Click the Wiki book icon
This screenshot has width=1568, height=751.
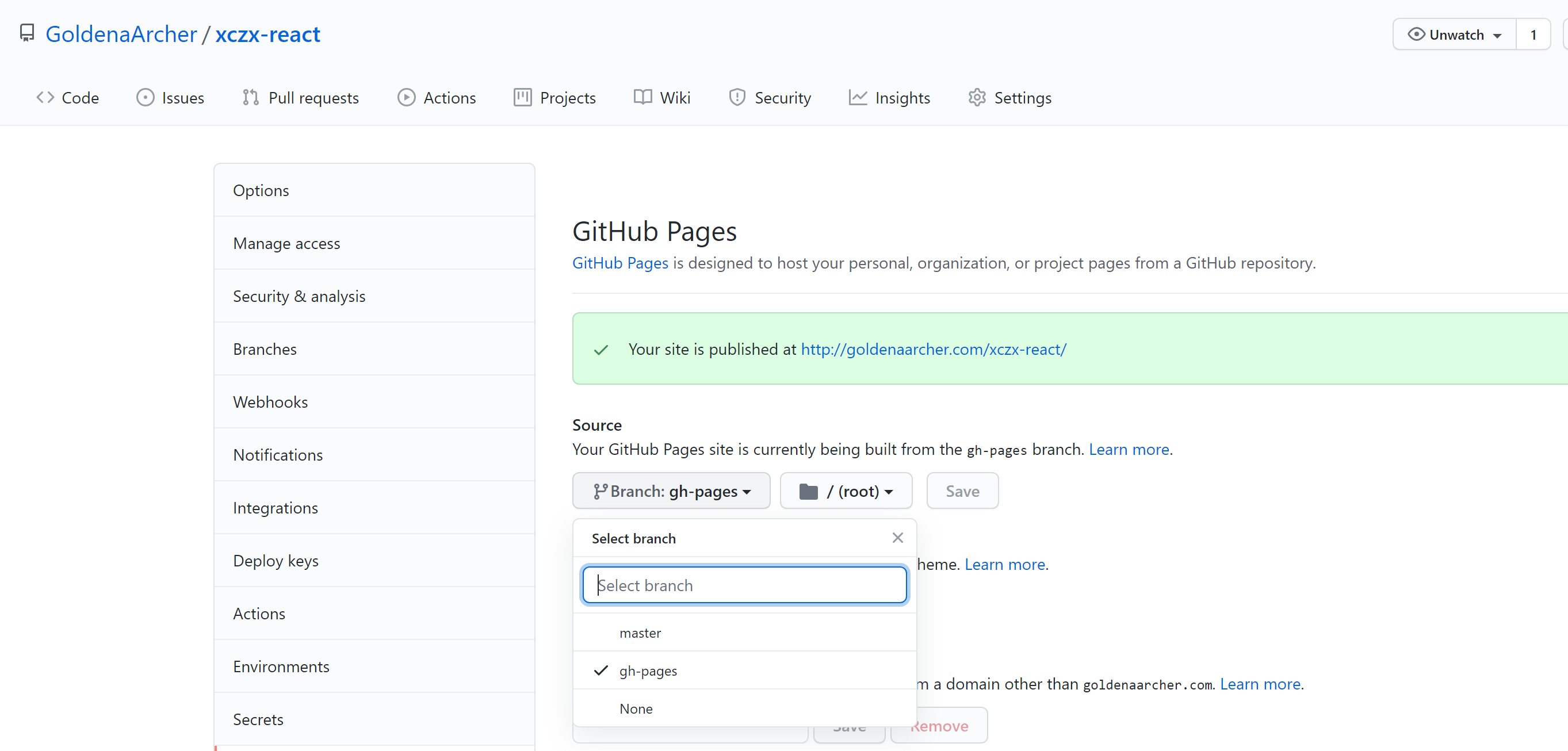tap(643, 97)
